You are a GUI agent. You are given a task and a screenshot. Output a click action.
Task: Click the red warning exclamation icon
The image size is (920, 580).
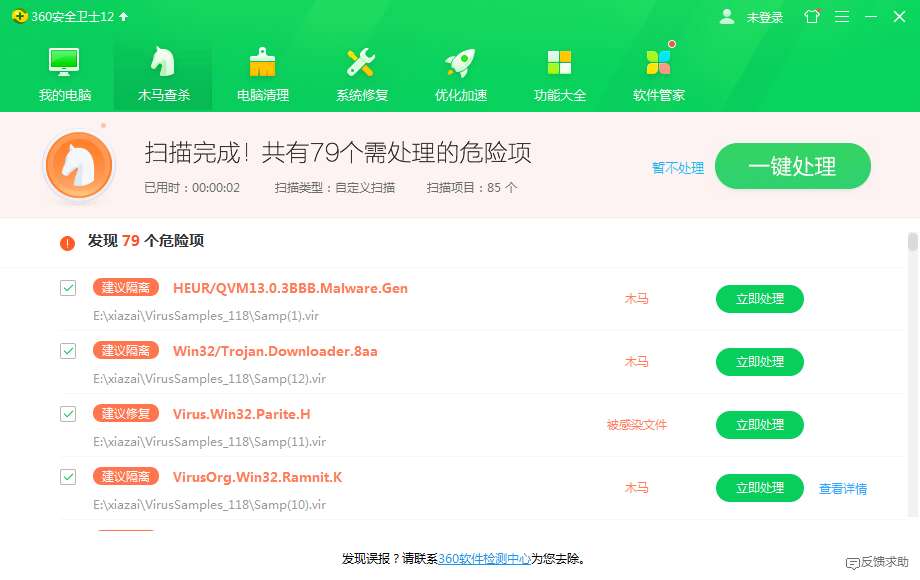tap(67, 242)
